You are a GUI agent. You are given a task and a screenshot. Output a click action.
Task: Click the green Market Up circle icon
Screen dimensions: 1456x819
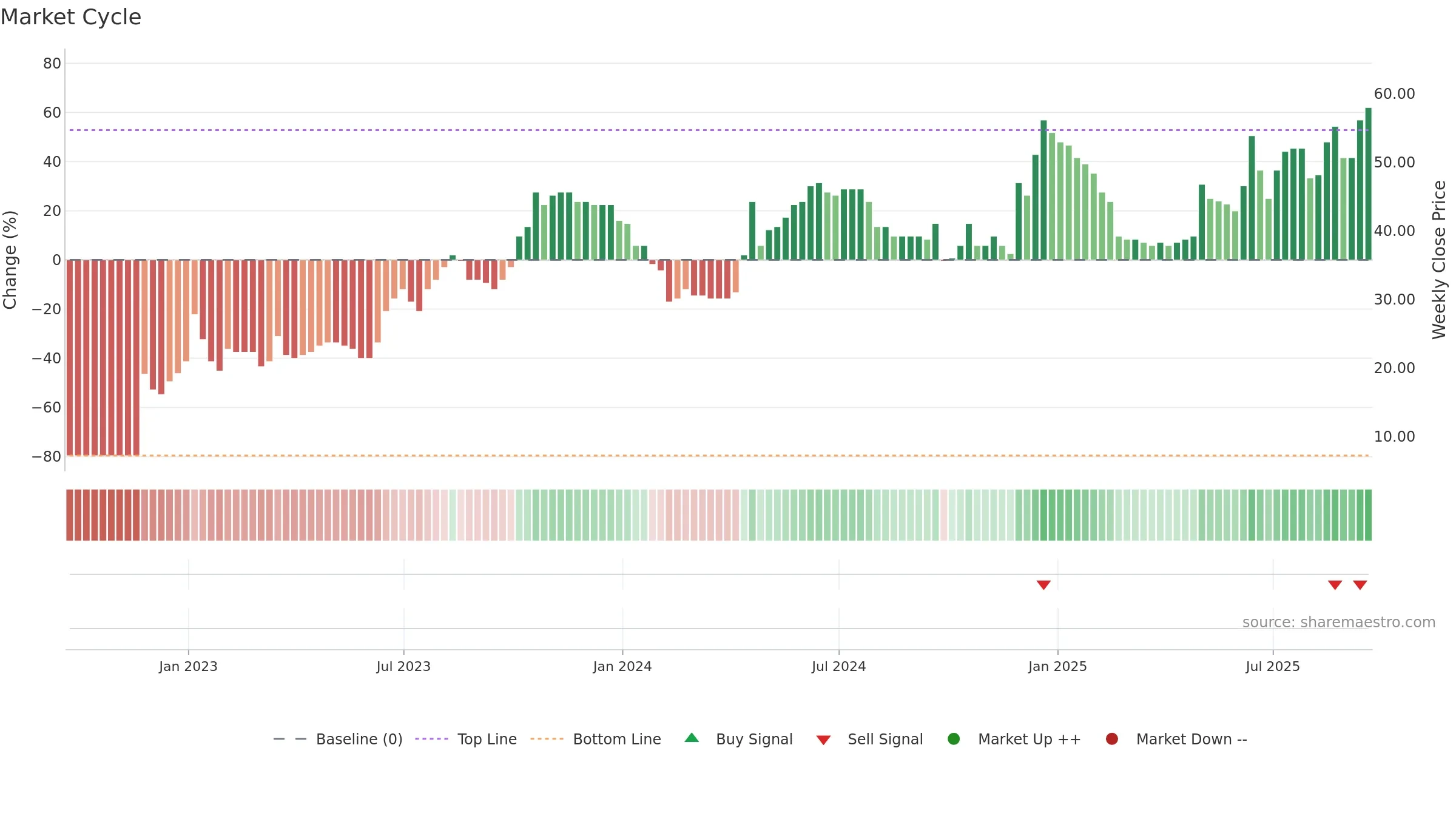click(954, 739)
